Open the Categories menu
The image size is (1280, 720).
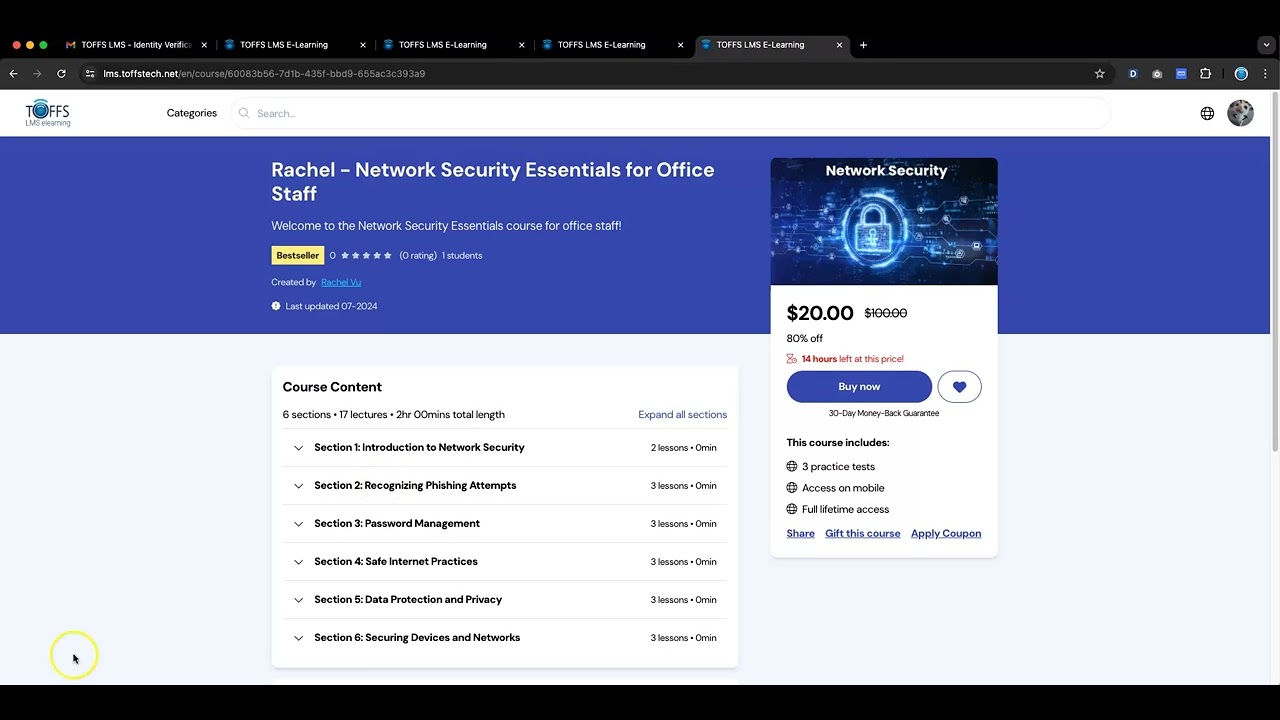191,113
